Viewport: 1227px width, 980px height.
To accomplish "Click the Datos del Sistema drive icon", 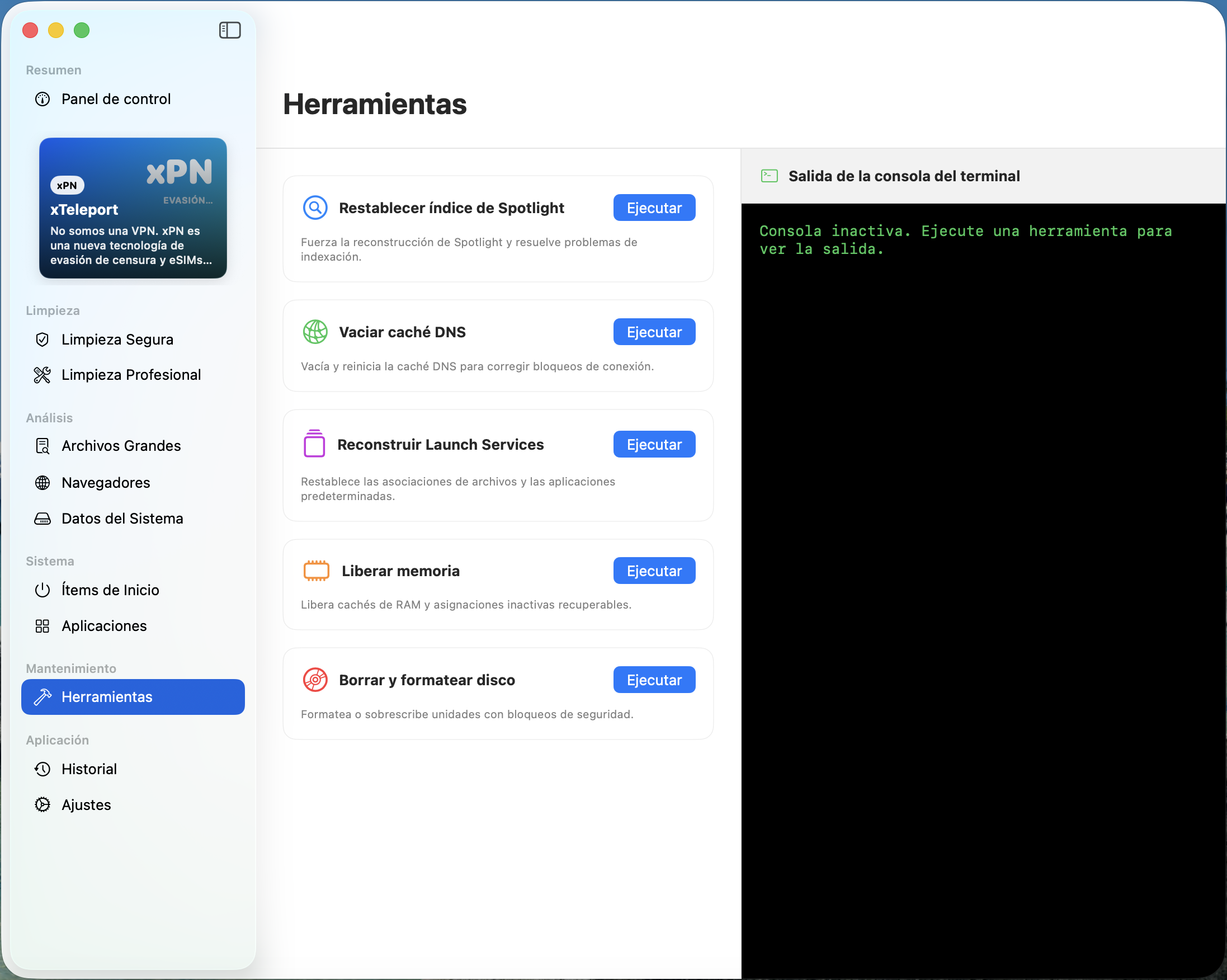I will (x=43, y=519).
